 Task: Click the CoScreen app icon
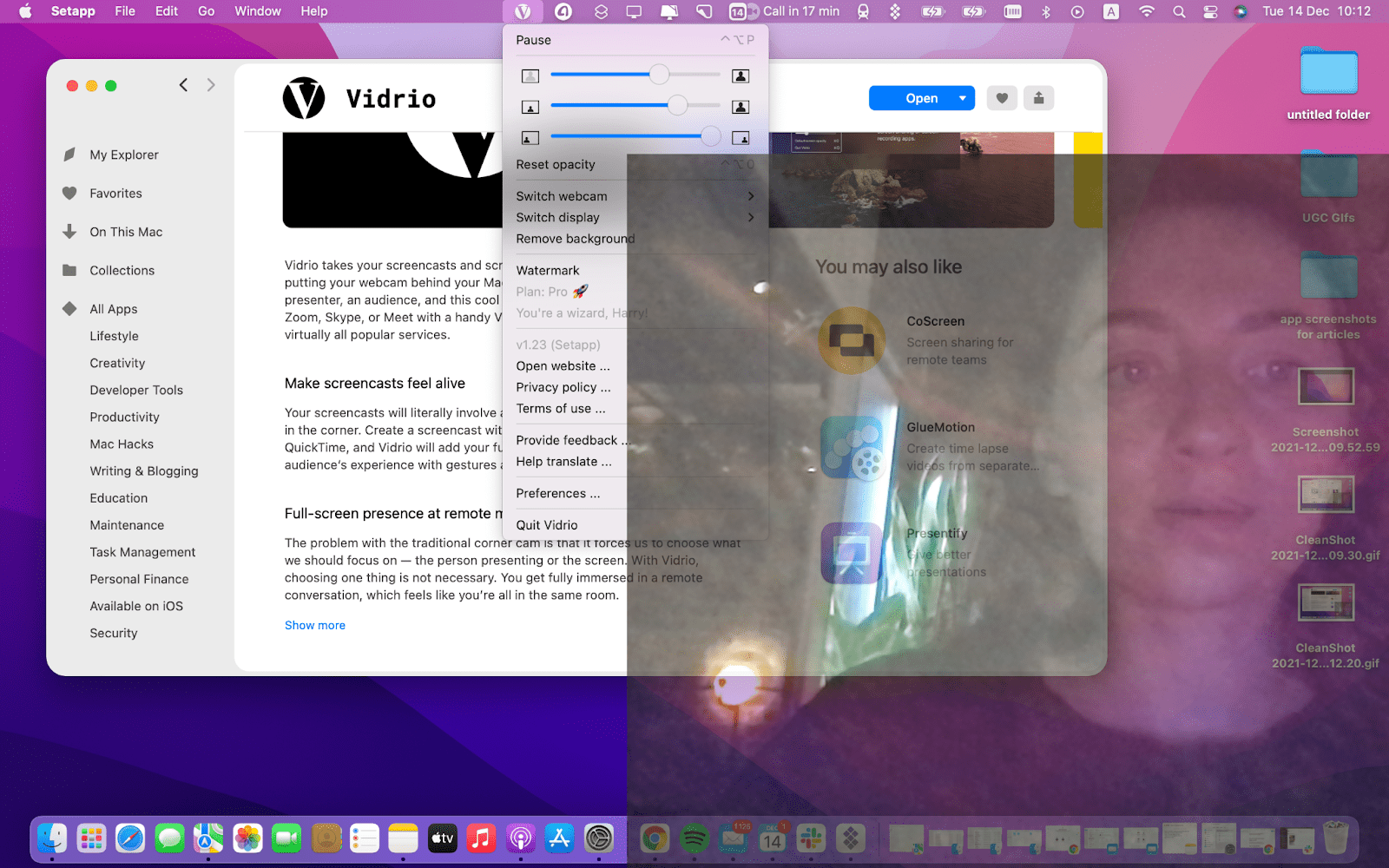pos(852,340)
